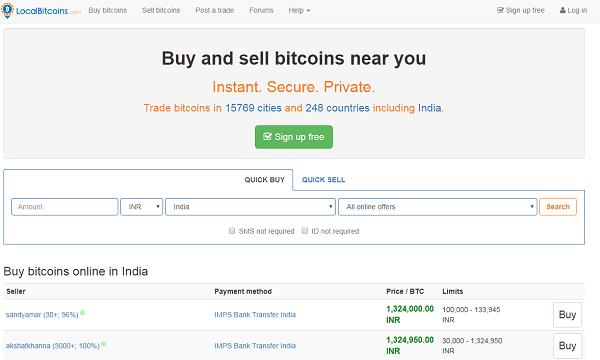Click the Log in link
The image size is (600, 360).
point(573,10)
